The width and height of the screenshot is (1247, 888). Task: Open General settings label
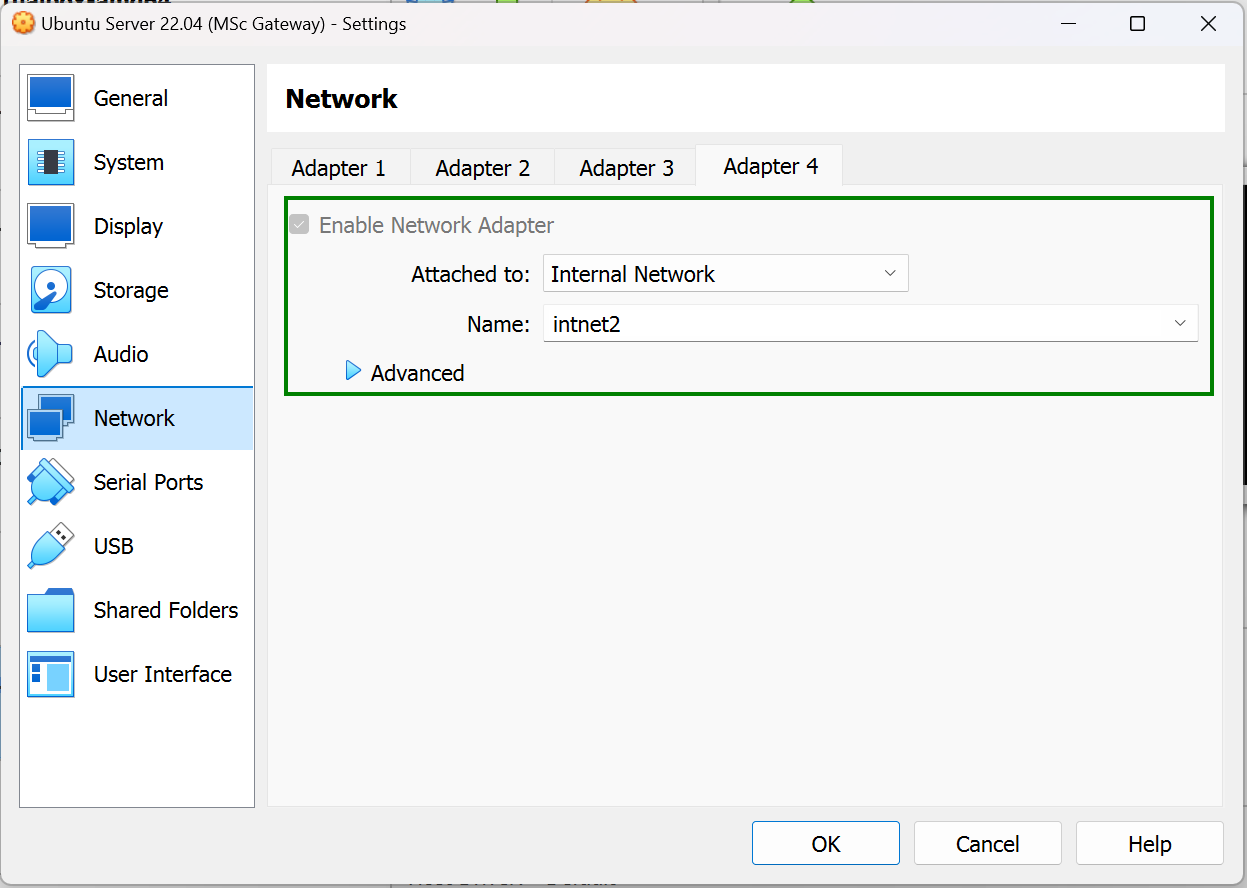click(x=131, y=98)
